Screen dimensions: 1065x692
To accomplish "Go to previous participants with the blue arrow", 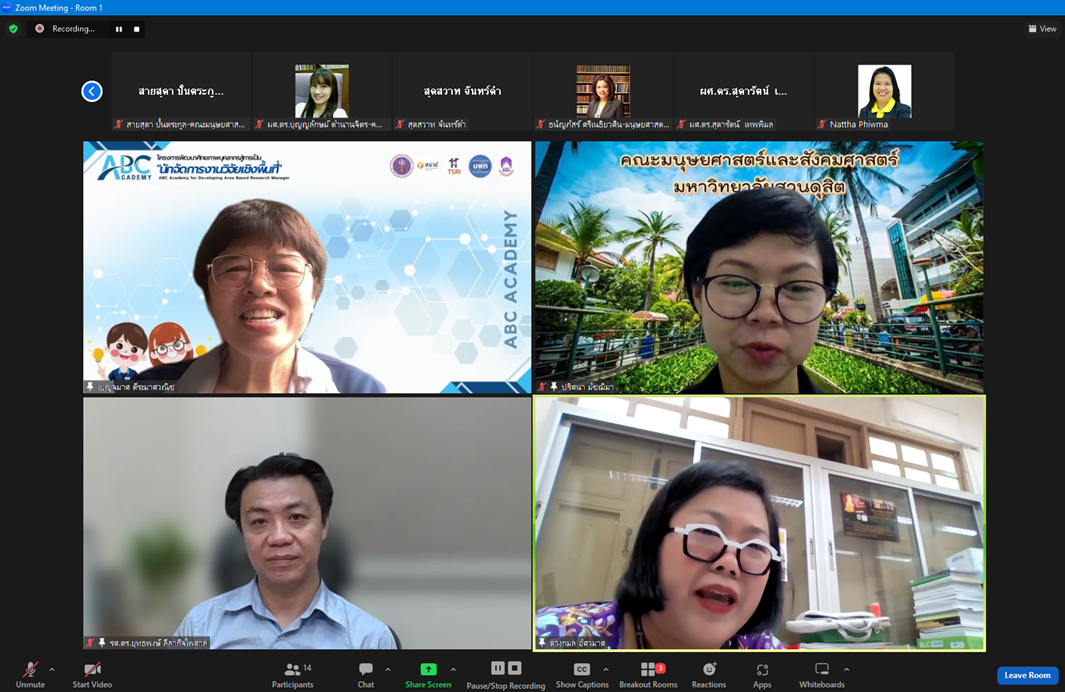I will point(92,92).
